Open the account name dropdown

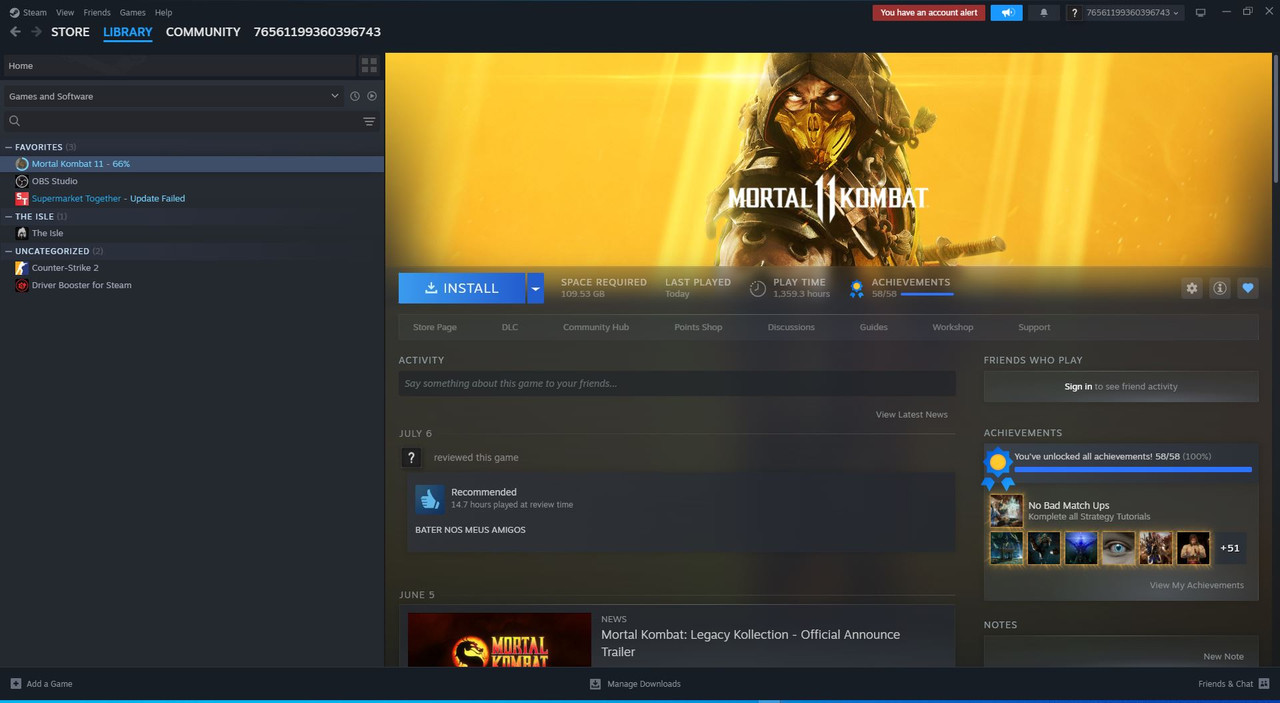(1133, 13)
